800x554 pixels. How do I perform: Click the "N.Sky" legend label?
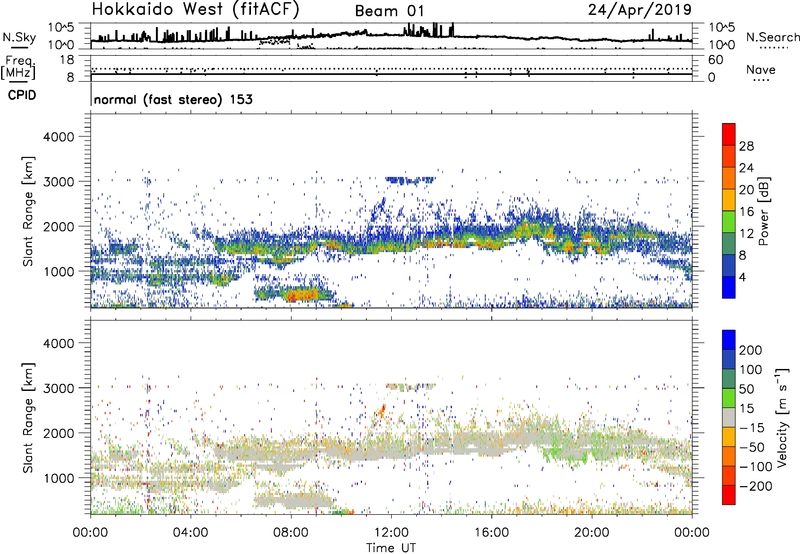point(19,37)
